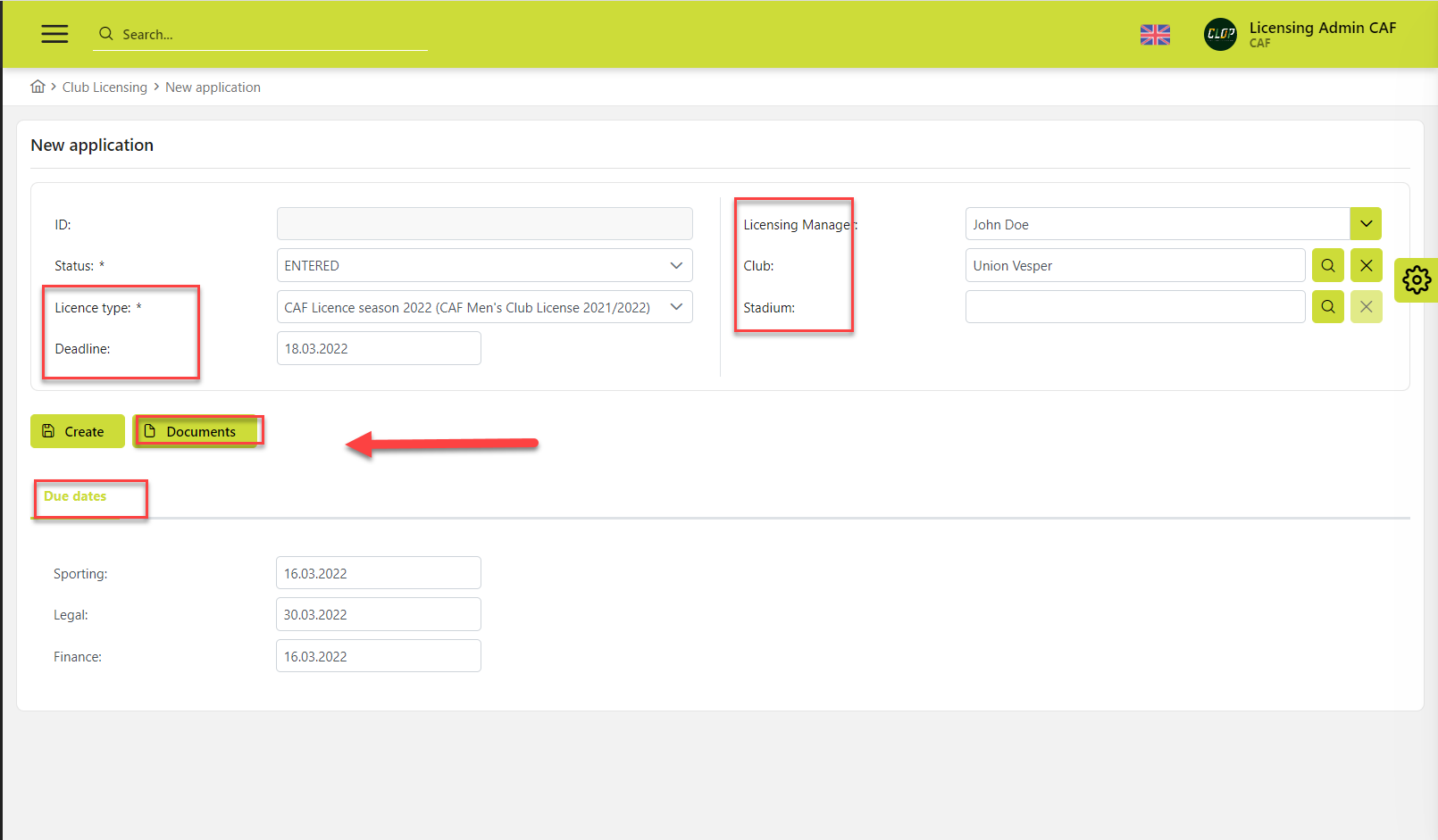Image resolution: width=1438 pixels, height=840 pixels.
Task: Click the top Search input field
Action: tap(268, 35)
